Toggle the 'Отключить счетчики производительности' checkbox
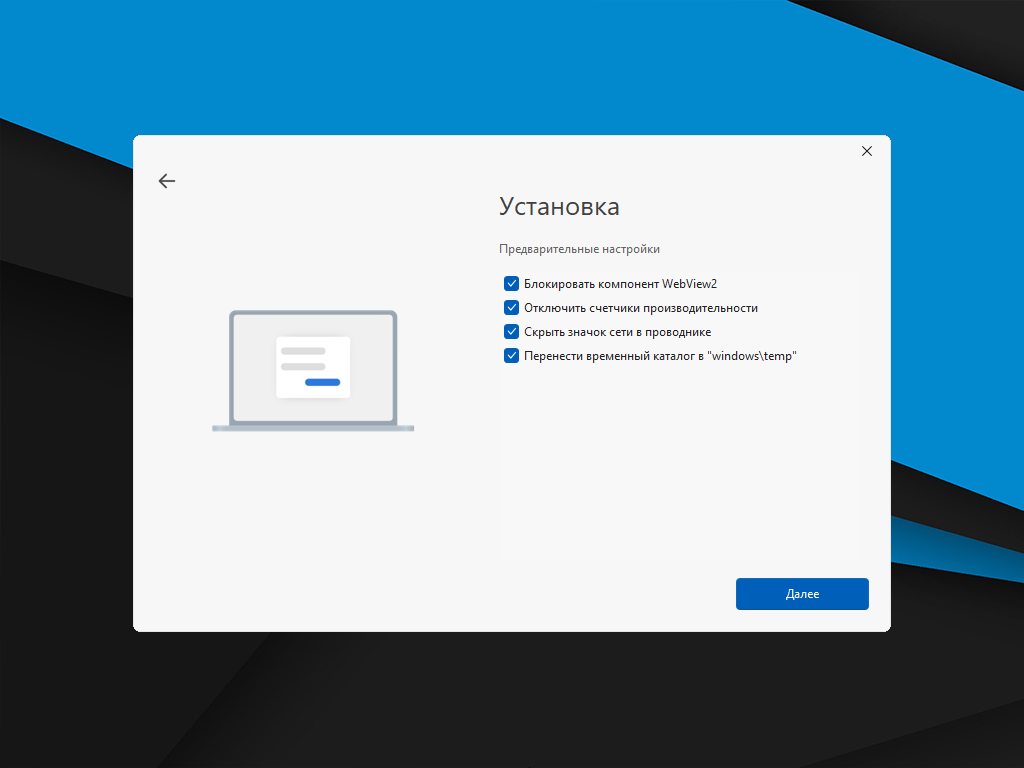 pos(511,308)
